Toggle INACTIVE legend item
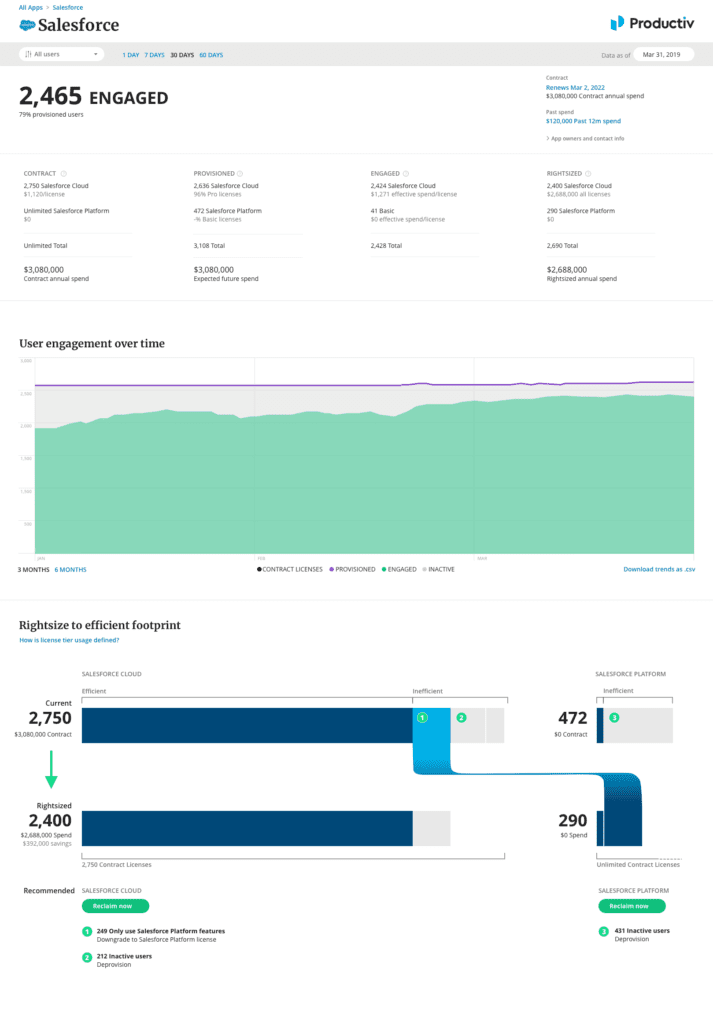Viewport: 713px width, 1024px height. [439, 569]
